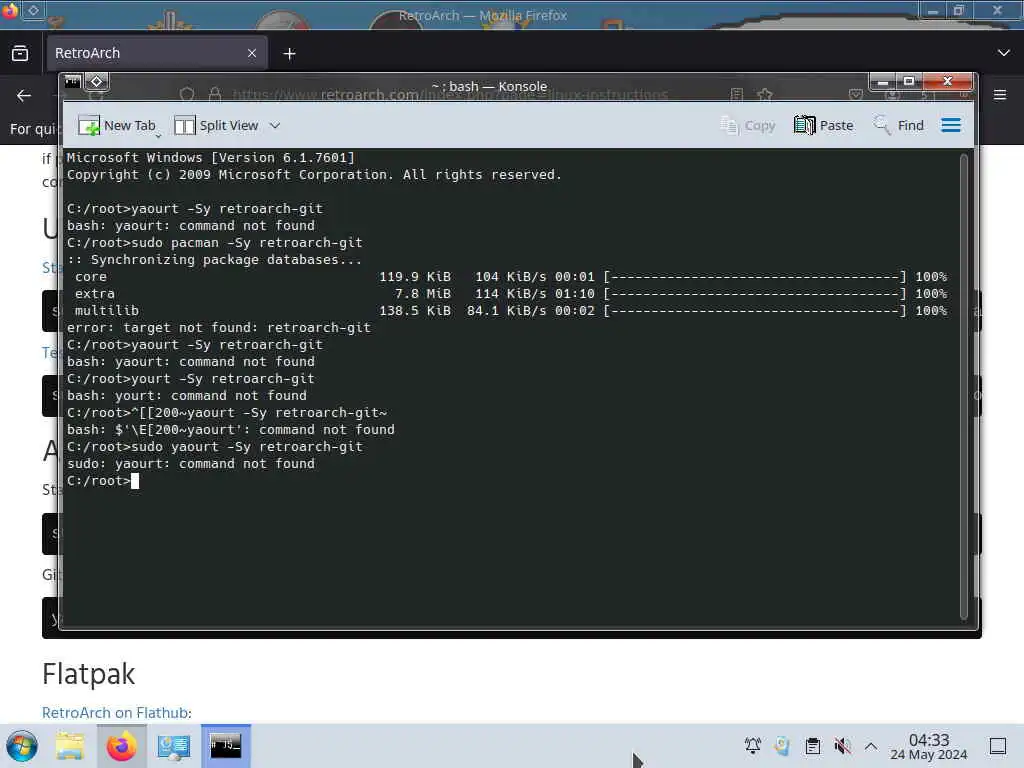Switch to Firefox in the taskbar
The height and width of the screenshot is (768, 1024).
(x=121, y=746)
